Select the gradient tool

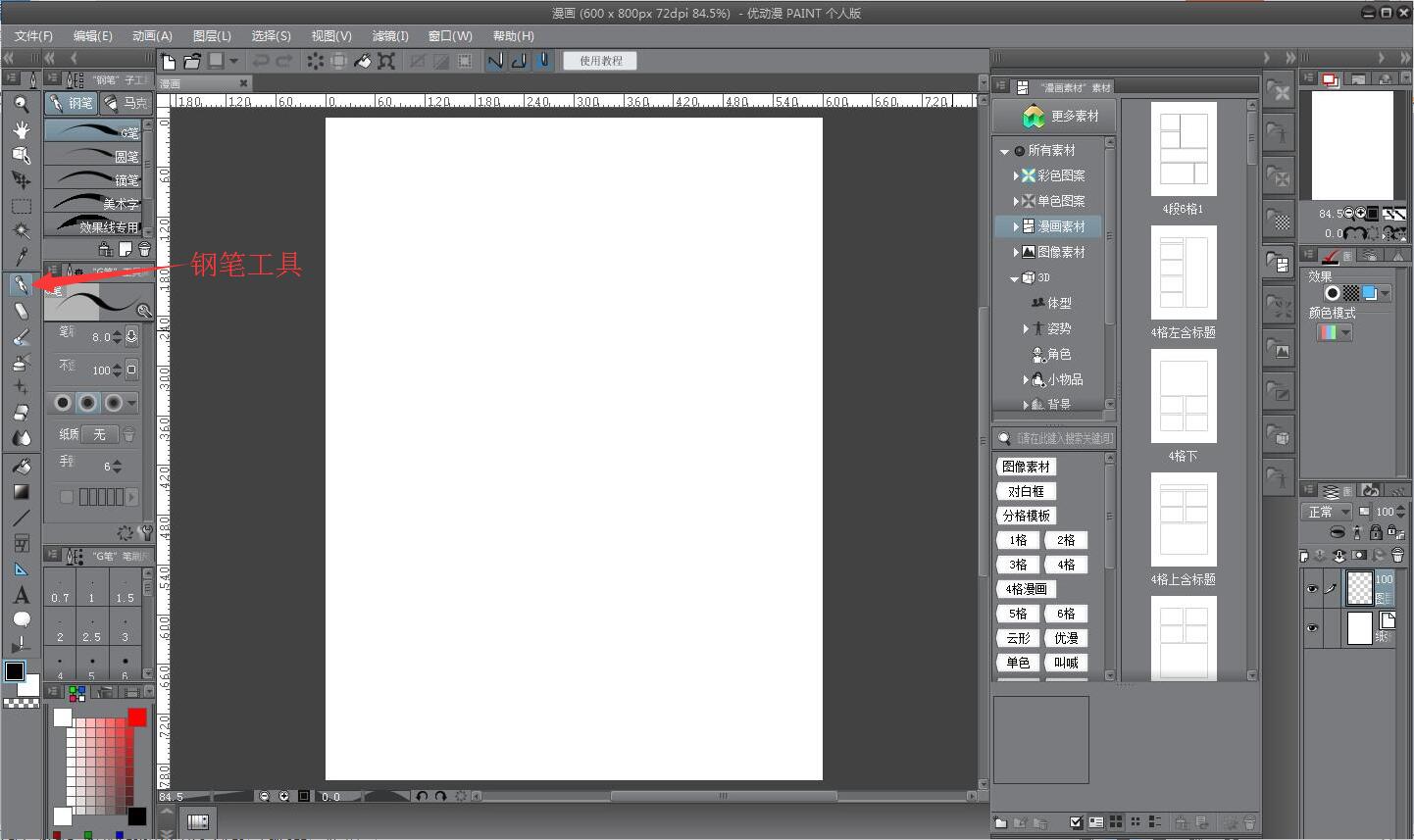click(21, 492)
